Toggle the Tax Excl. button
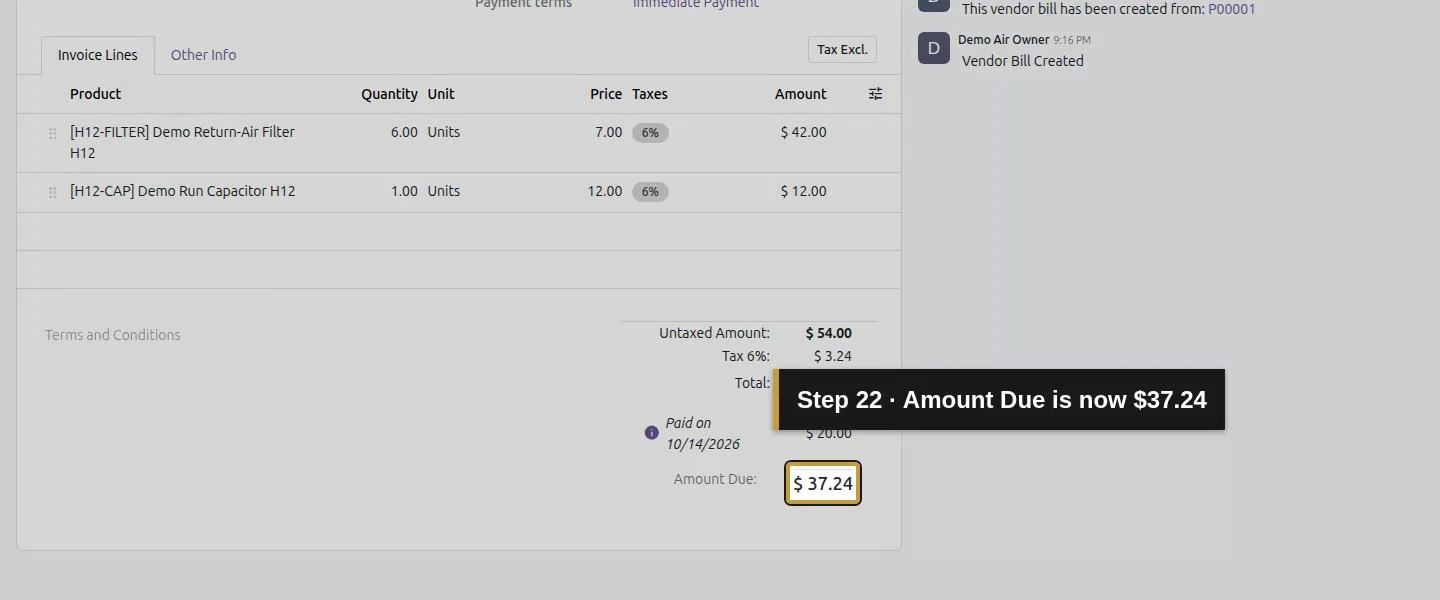 842,50
